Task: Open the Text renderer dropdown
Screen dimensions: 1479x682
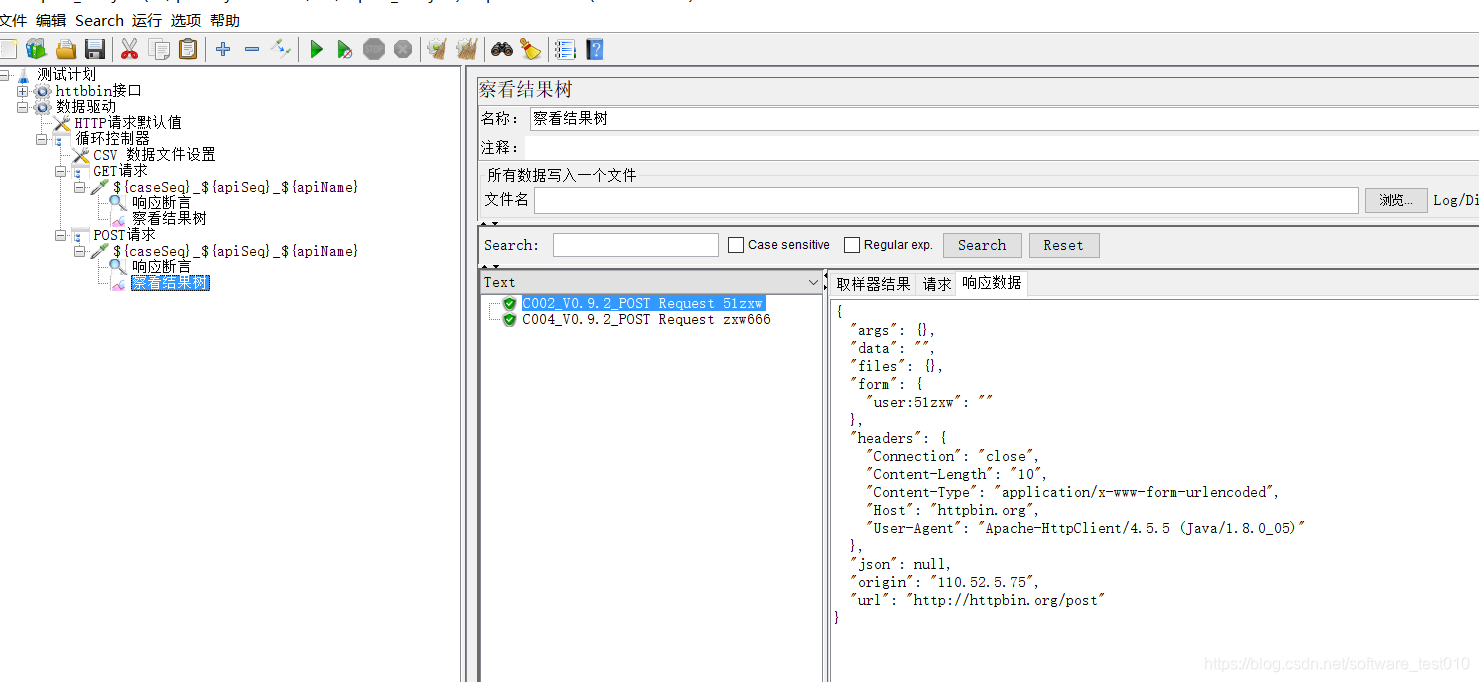Action: [x=813, y=283]
